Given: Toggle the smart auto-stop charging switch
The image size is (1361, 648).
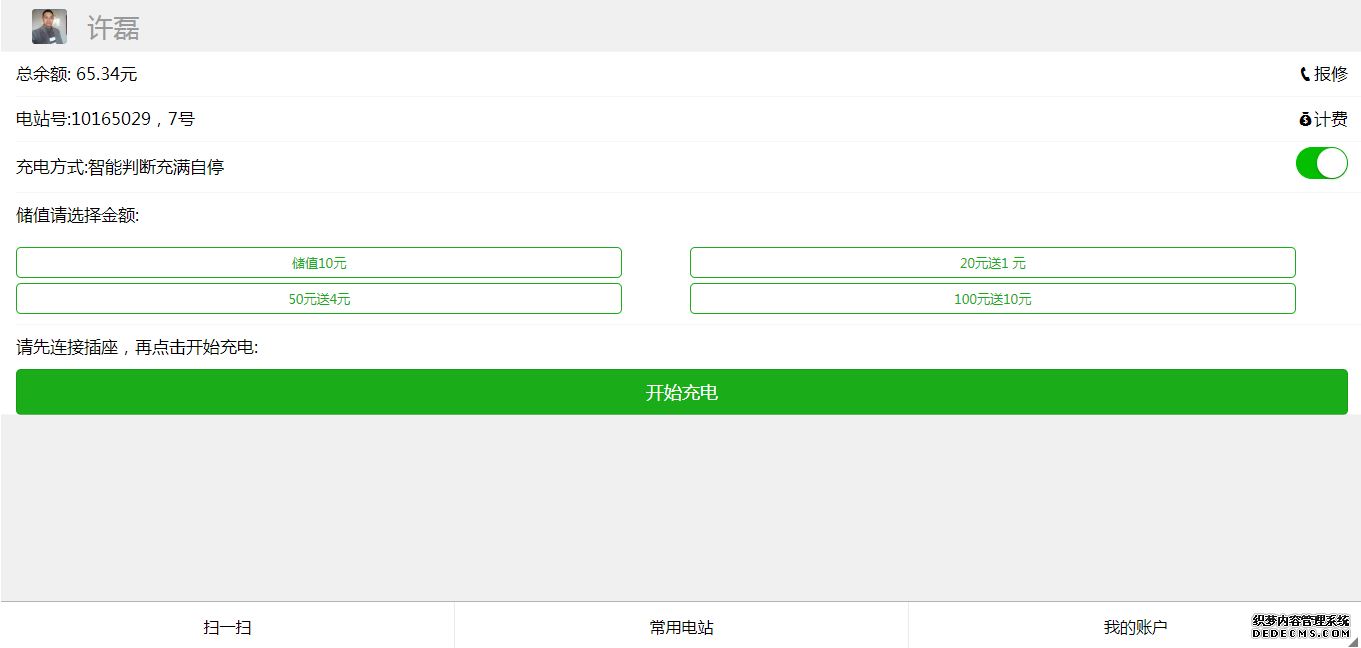Looking at the screenshot, I should pyautogui.click(x=1321, y=163).
